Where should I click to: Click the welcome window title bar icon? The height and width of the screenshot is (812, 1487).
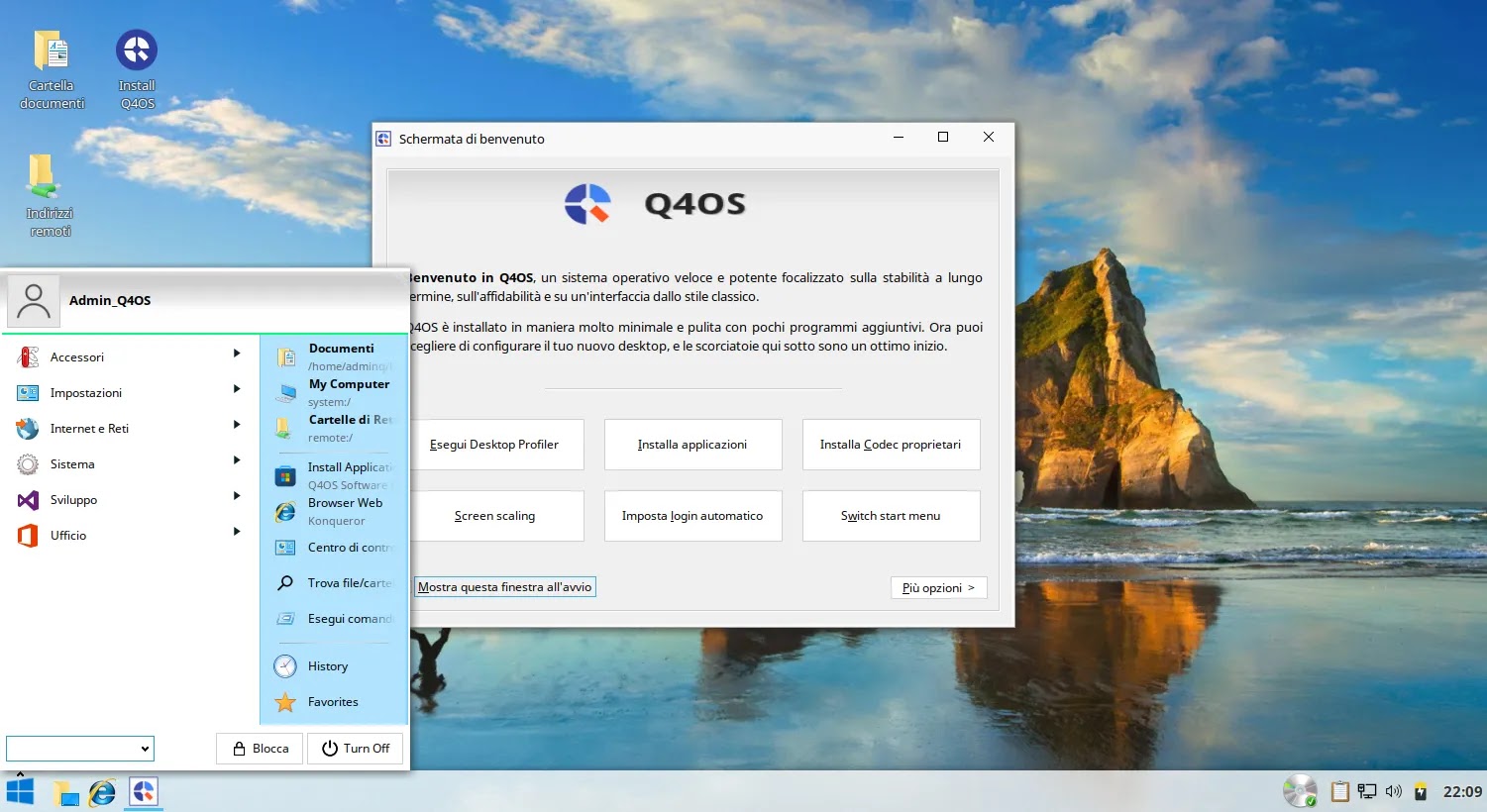[x=384, y=139]
